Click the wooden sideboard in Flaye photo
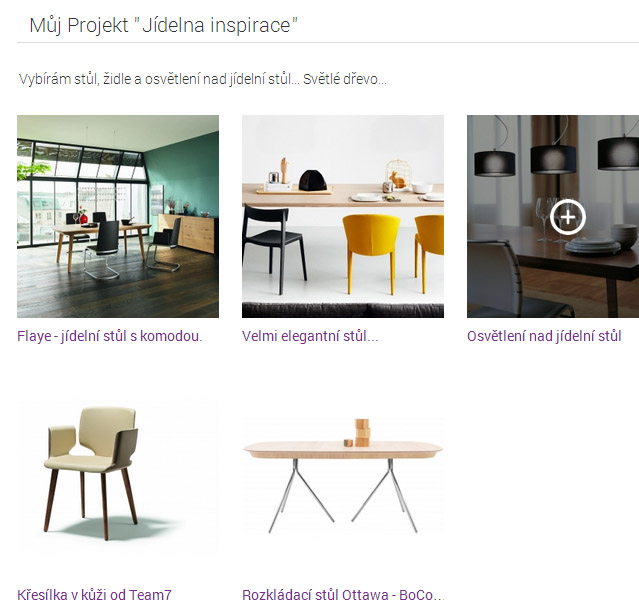This screenshot has height=611, width=639. click(x=187, y=233)
